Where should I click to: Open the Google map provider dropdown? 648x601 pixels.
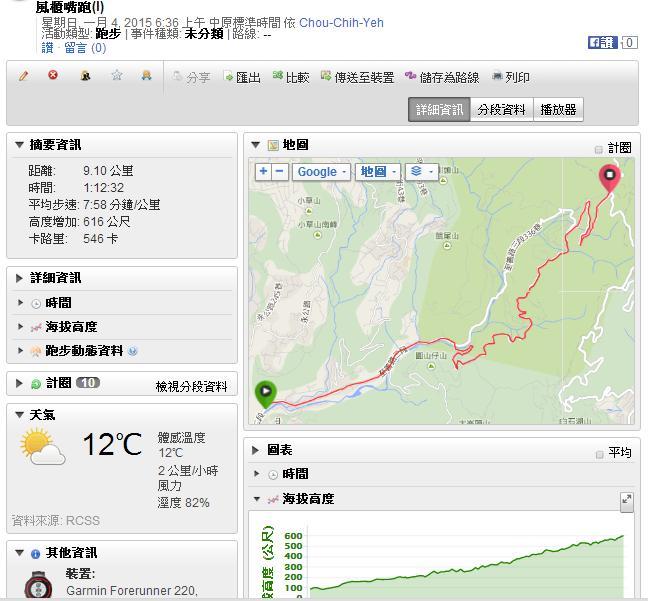click(x=322, y=172)
